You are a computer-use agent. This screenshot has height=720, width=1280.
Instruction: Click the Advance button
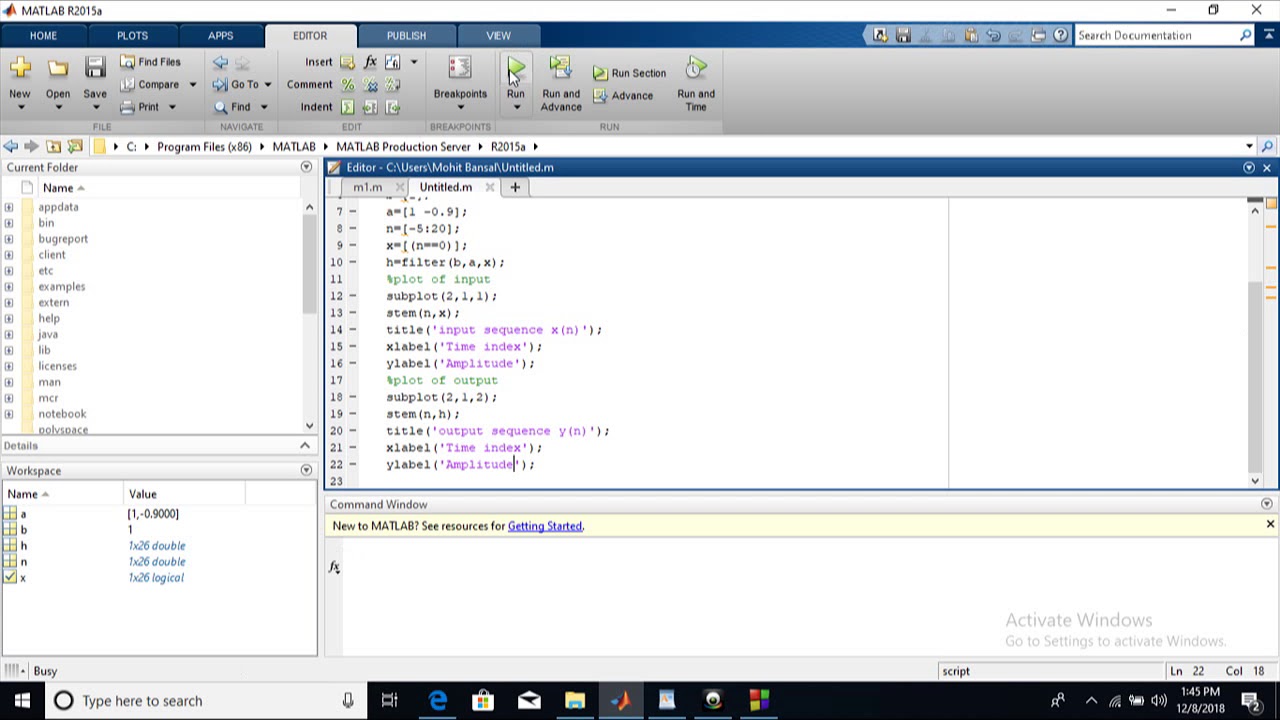623,96
